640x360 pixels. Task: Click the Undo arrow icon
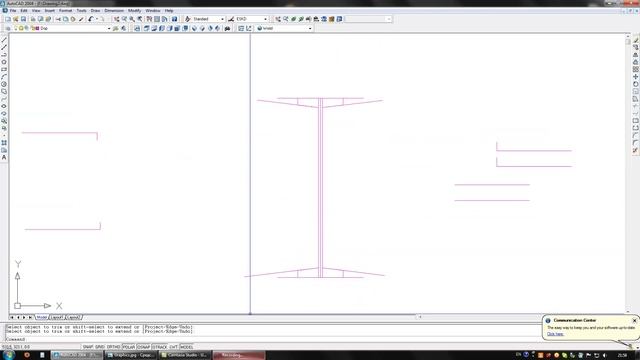(x=91, y=19)
